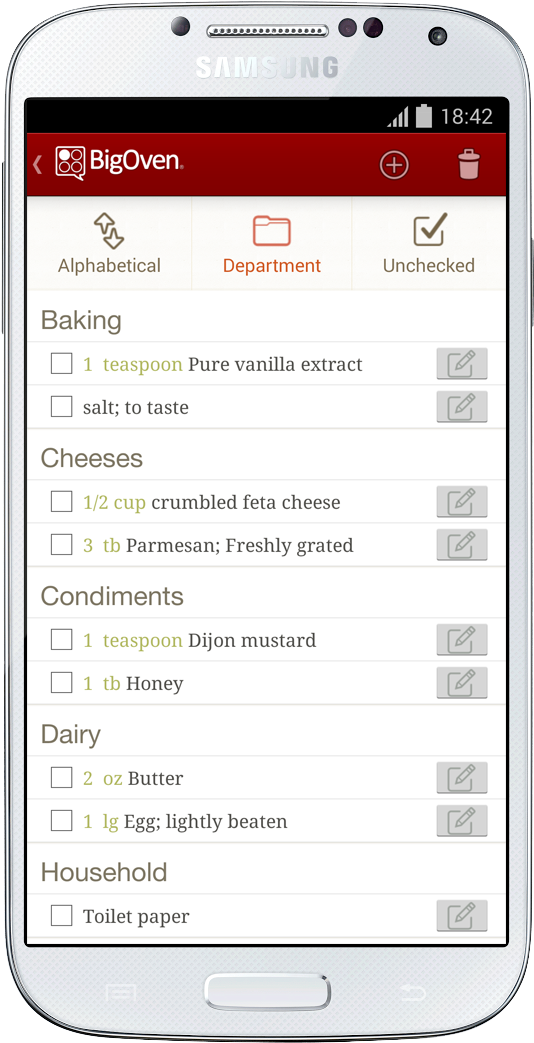Go back using the left chevron
Screen dimensions: 534x1043
[x=37, y=164]
